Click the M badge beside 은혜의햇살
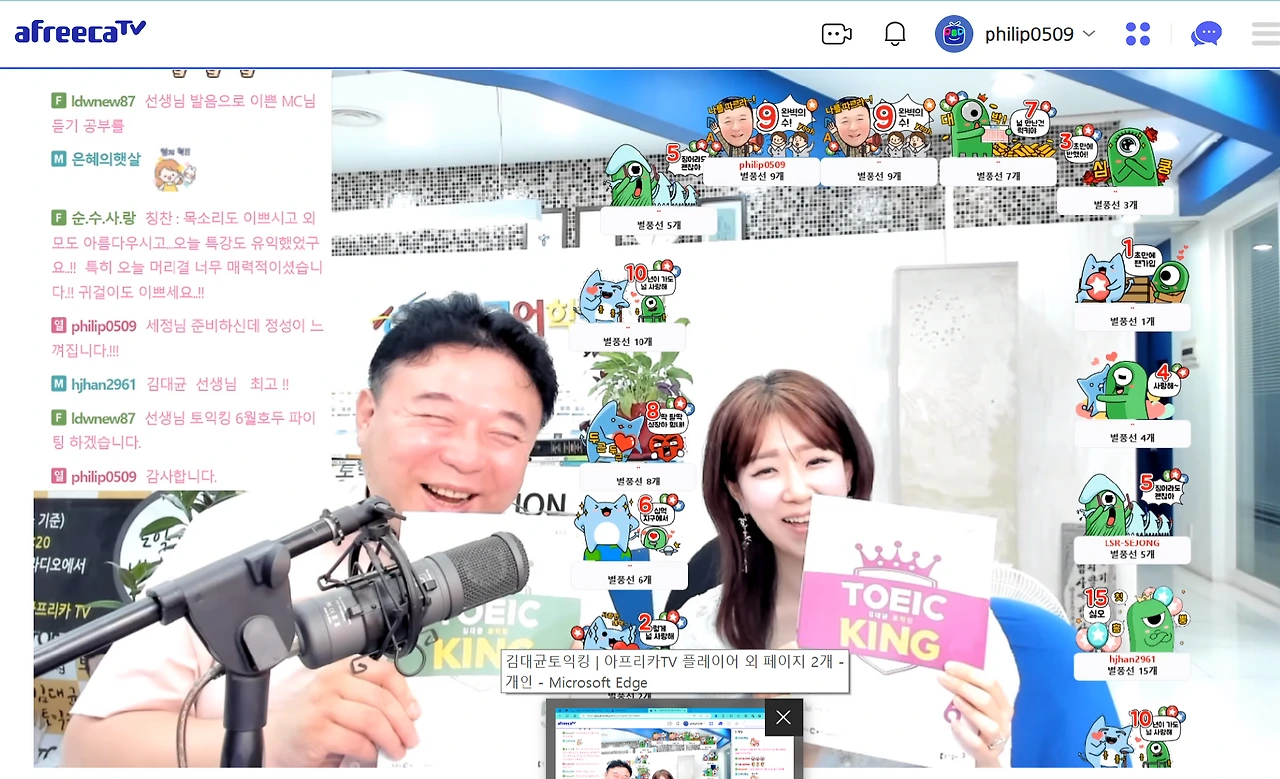 [59, 159]
